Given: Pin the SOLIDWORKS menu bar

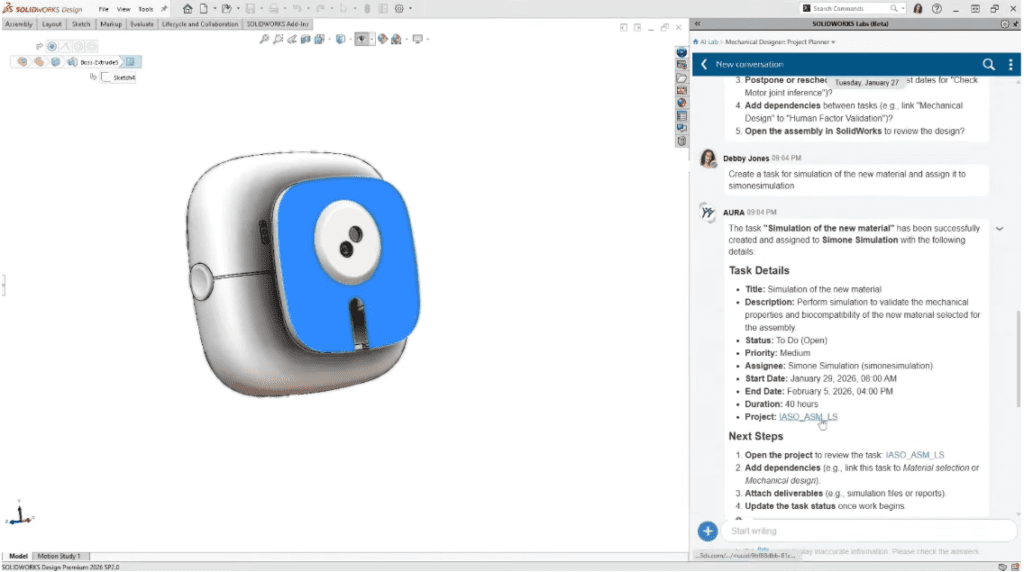Looking at the screenshot, I should click(x=165, y=9).
